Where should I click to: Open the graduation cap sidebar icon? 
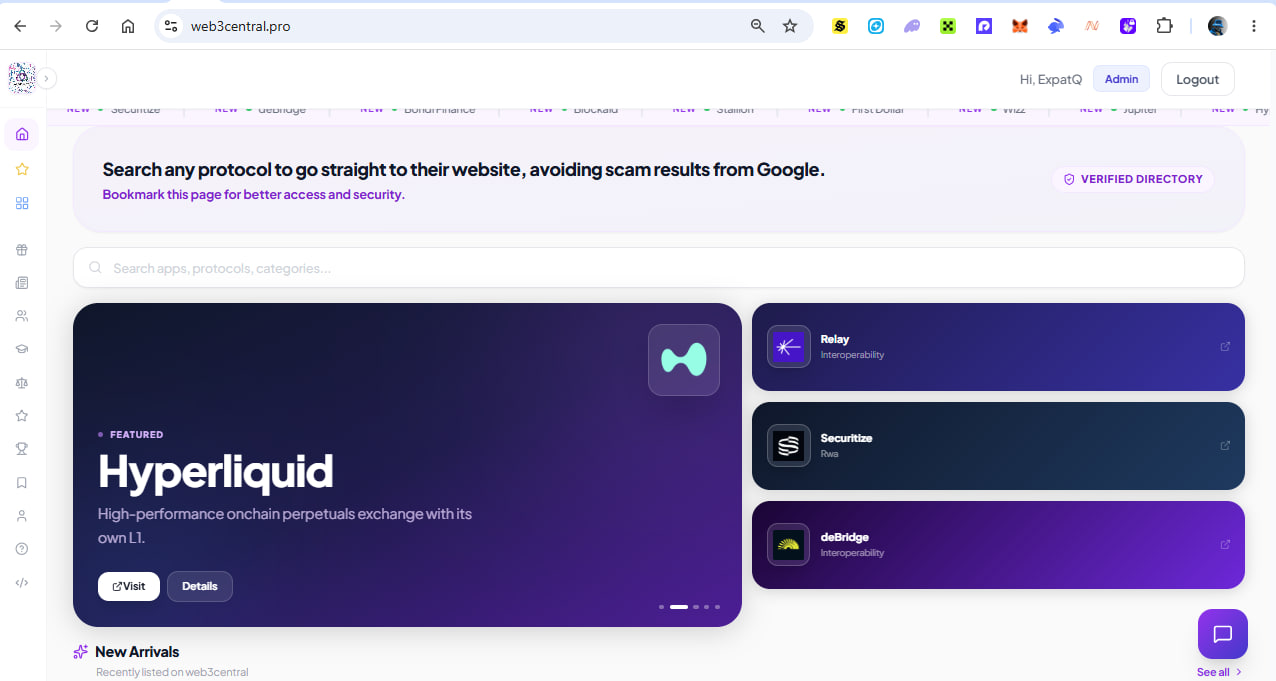point(22,349)
